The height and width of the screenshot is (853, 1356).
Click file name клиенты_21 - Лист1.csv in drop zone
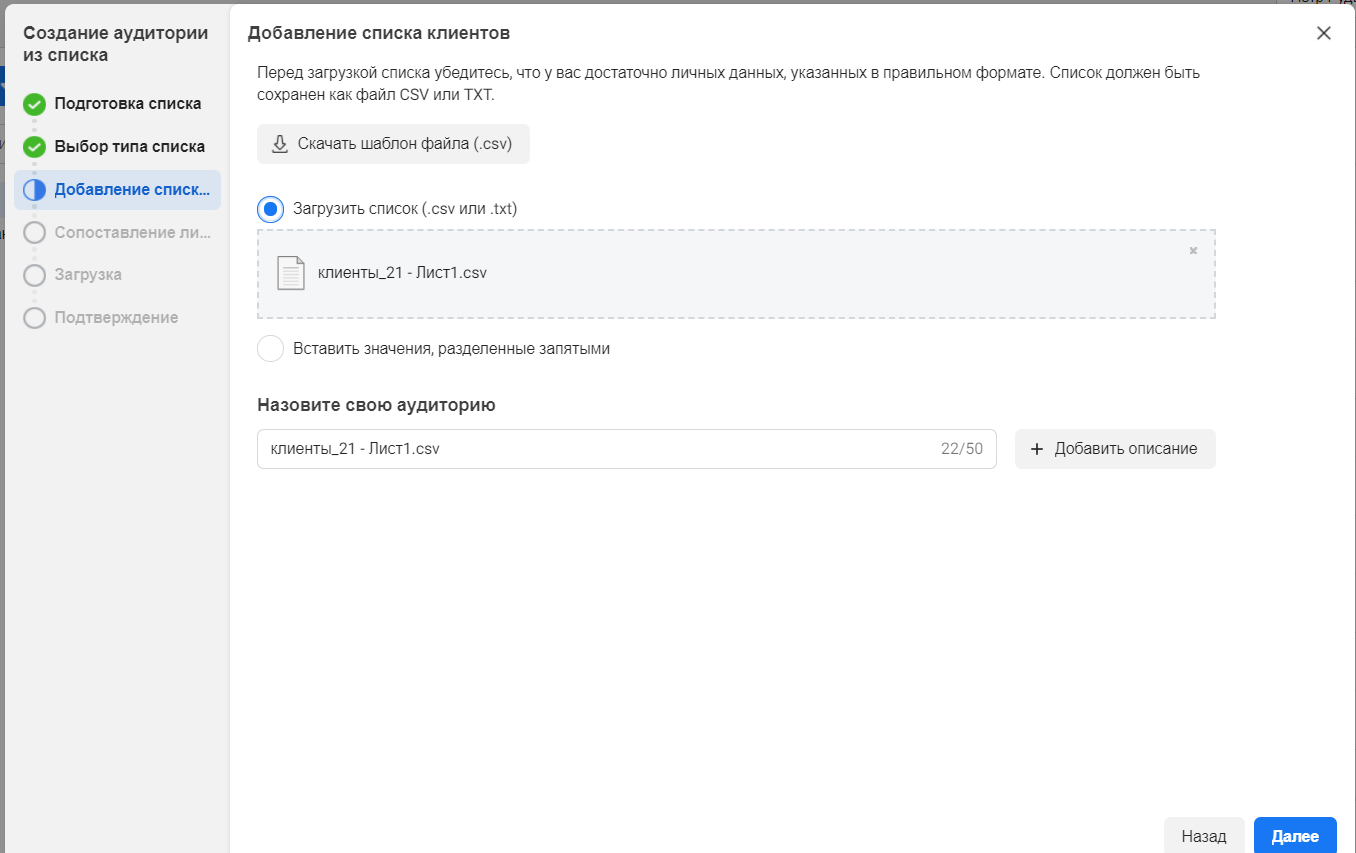pos(402,272)
